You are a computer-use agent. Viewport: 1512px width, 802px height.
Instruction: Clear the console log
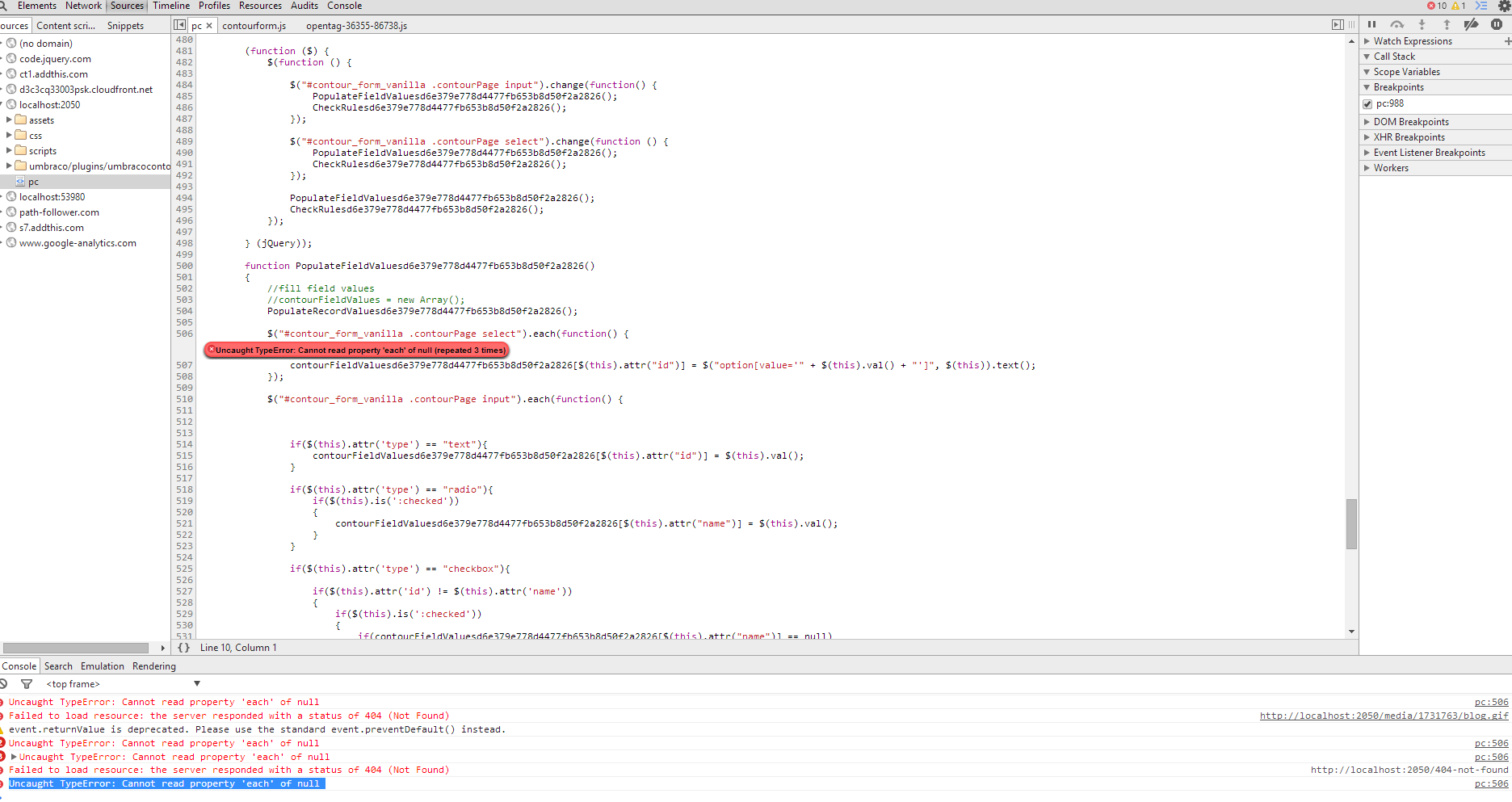3,684
